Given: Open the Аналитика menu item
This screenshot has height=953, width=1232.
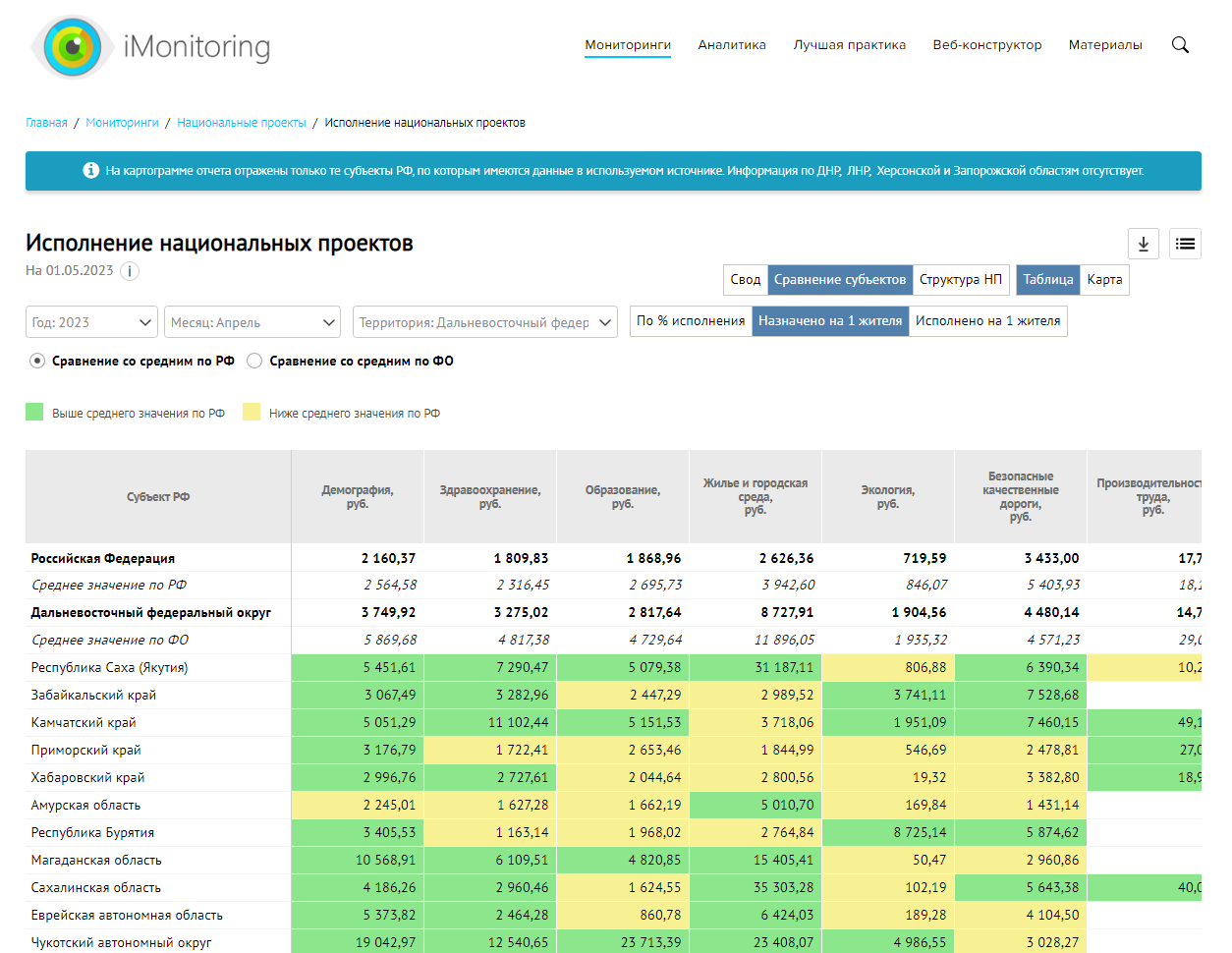Looking at the screenshot, I should coord(732,45).
